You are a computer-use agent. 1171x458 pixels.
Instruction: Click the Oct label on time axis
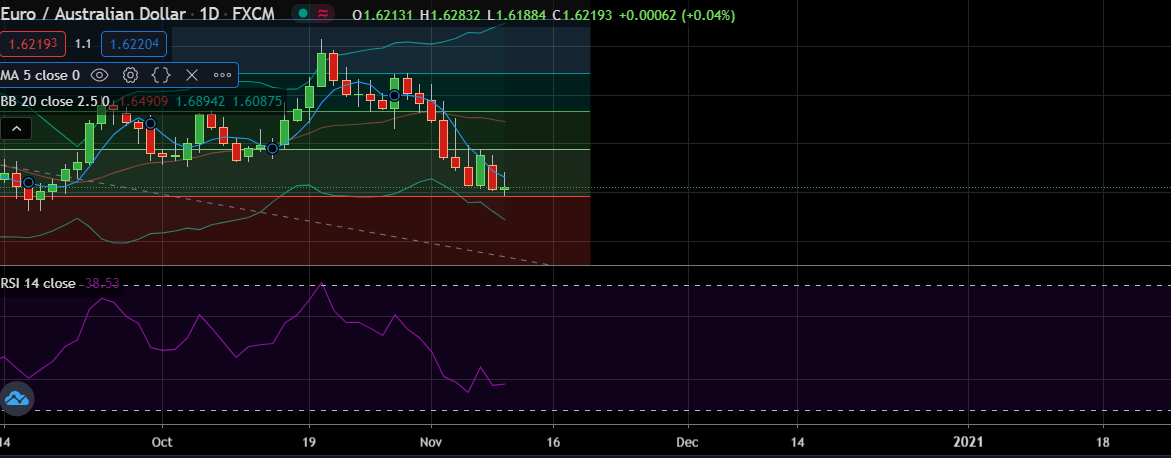(161, 442)
